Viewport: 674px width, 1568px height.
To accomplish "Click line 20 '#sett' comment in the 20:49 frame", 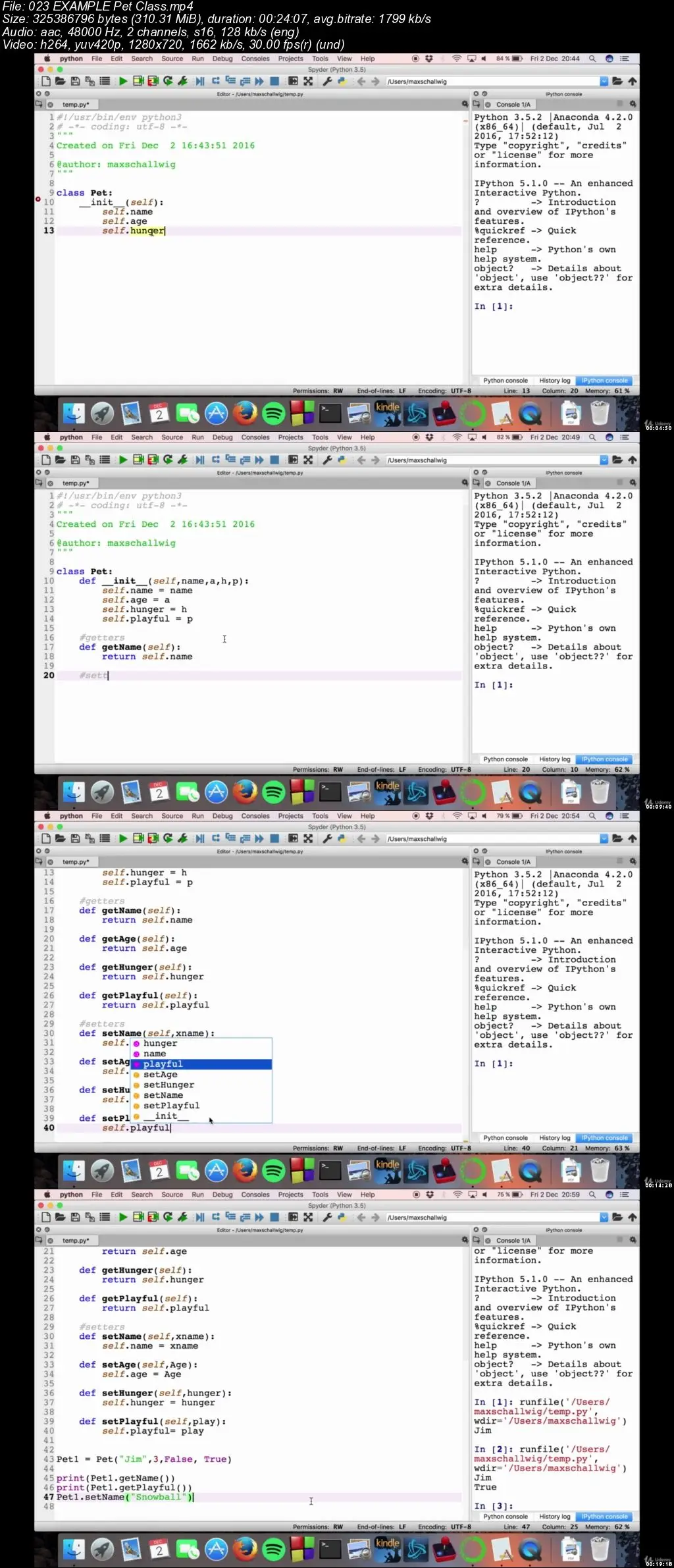I will pyautogui.click(x=93, y=676).
